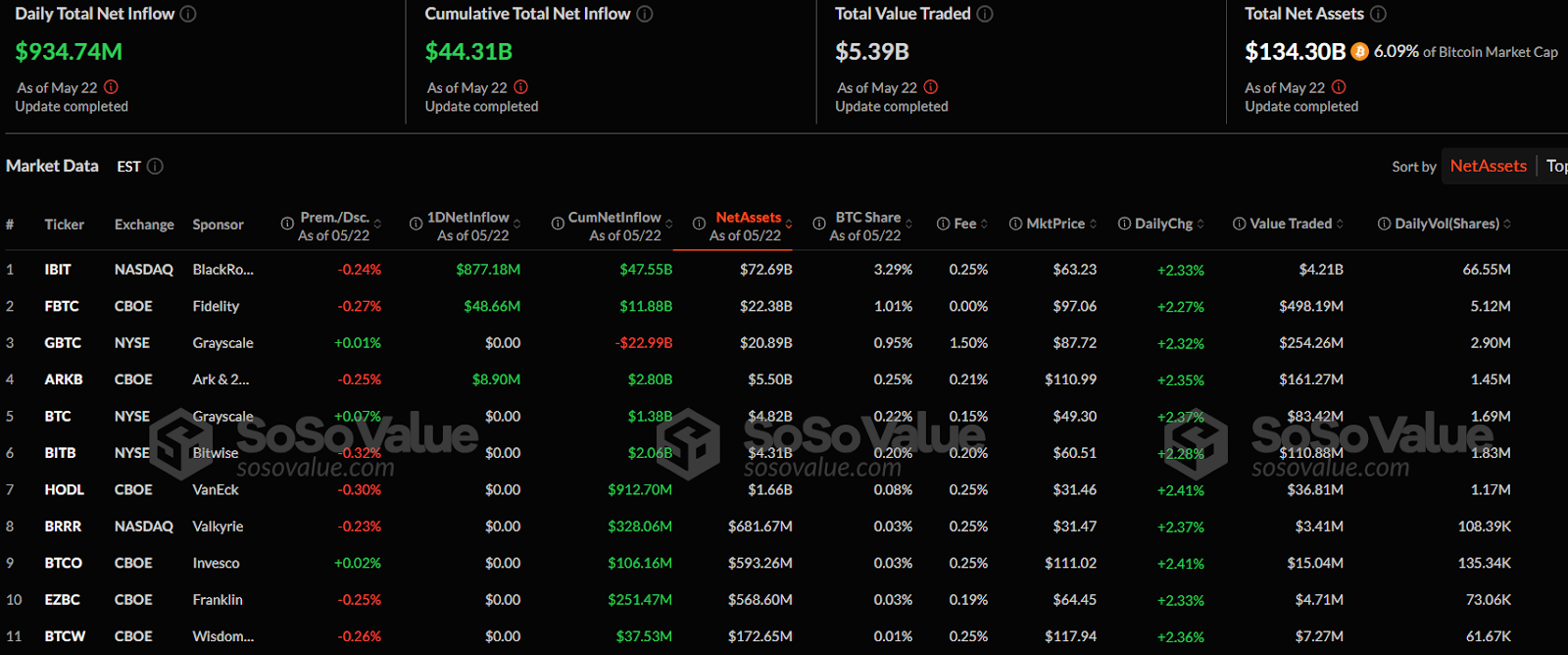Screen dimensions: 1568x655
Task: Click info icon beside Total Value Traded
Action: pyautogui.click(x=985, y=14)
